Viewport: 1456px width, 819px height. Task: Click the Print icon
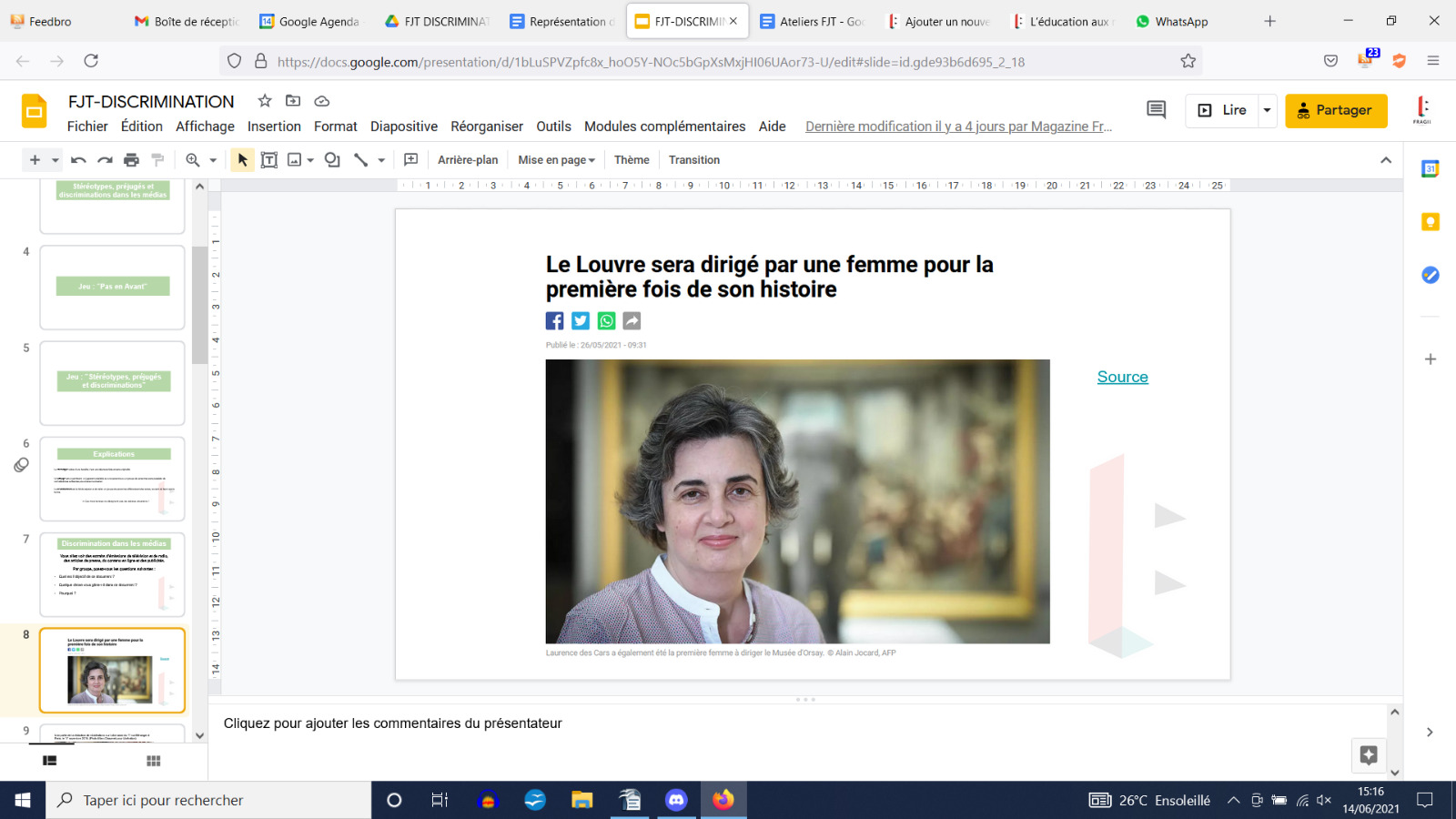tap(131, 160)
